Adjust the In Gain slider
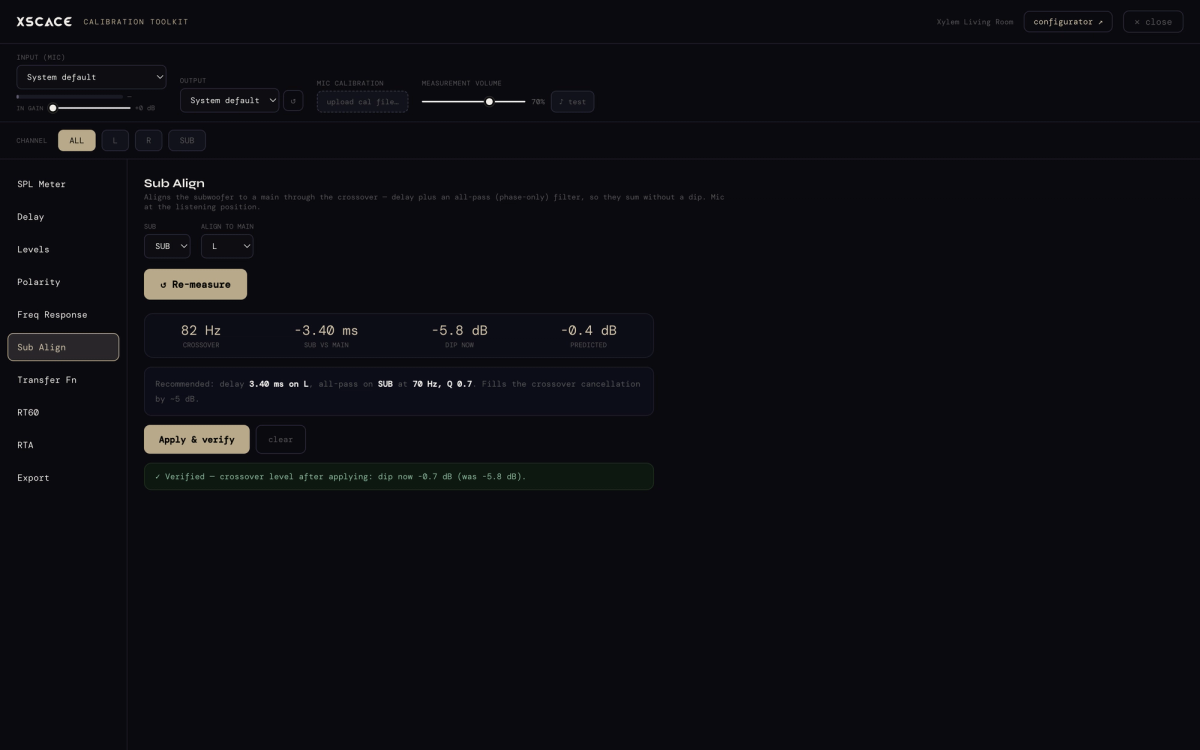Image resolution: width=1200 pixels, height=750 pixels. [90, 108]
